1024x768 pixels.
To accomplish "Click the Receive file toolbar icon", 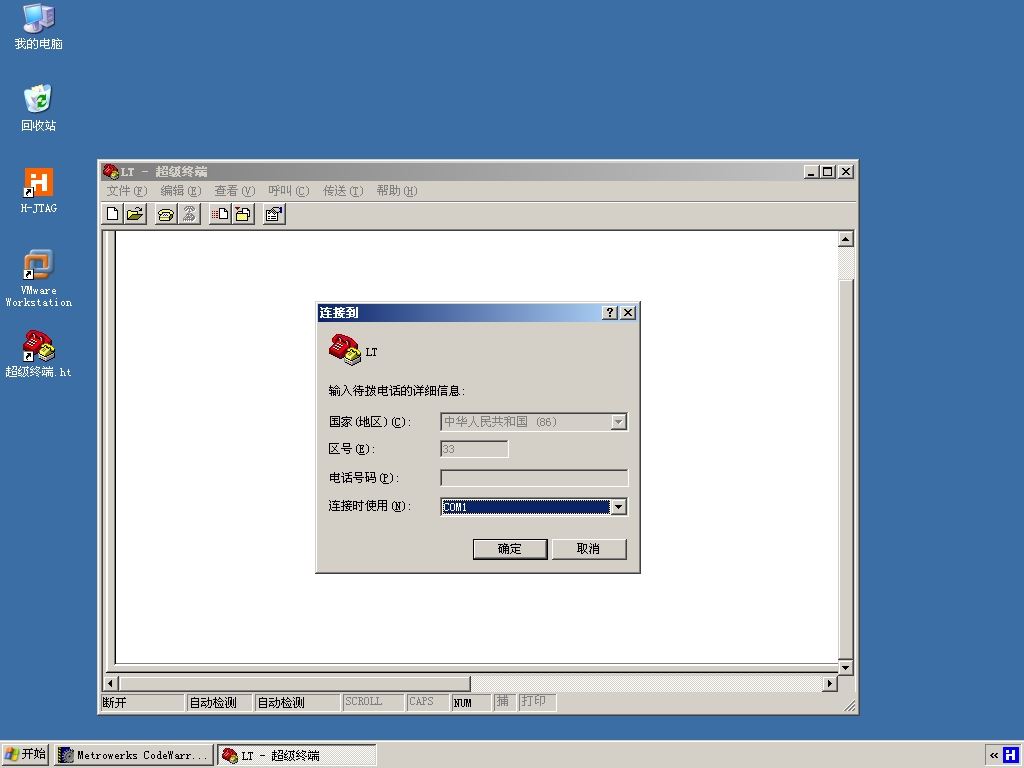I will click(243, 214).
